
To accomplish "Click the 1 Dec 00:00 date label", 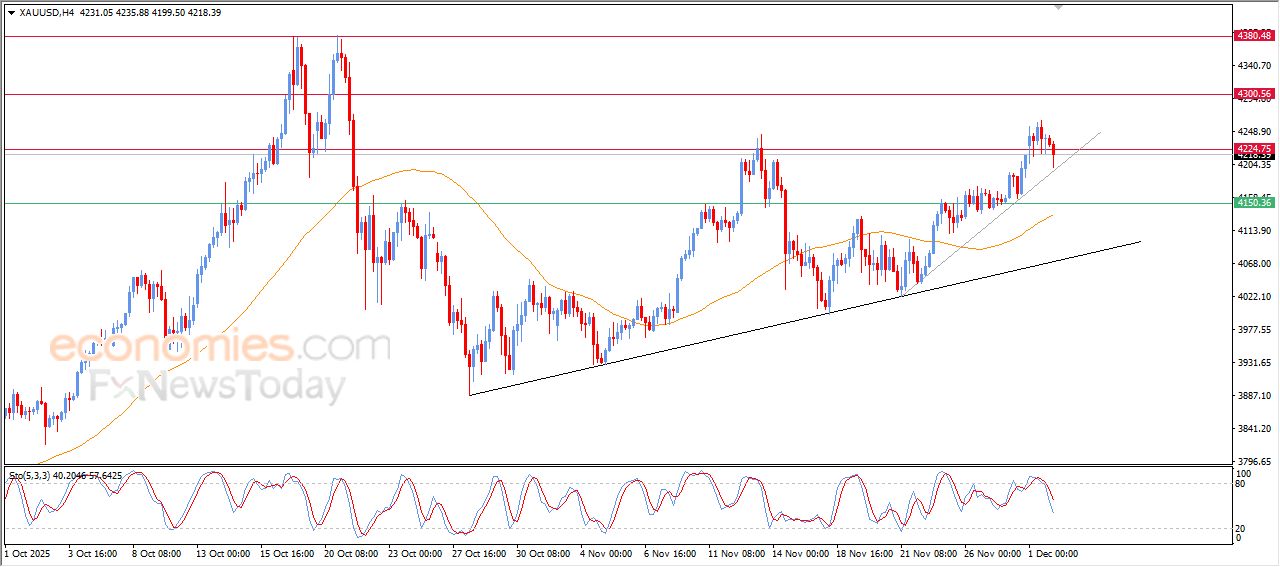I will coord(1052,553).
